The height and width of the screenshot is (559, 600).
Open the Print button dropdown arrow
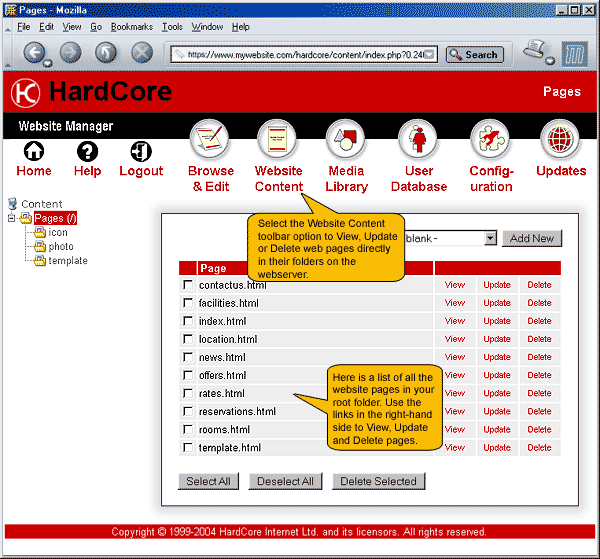click(550, 60)
